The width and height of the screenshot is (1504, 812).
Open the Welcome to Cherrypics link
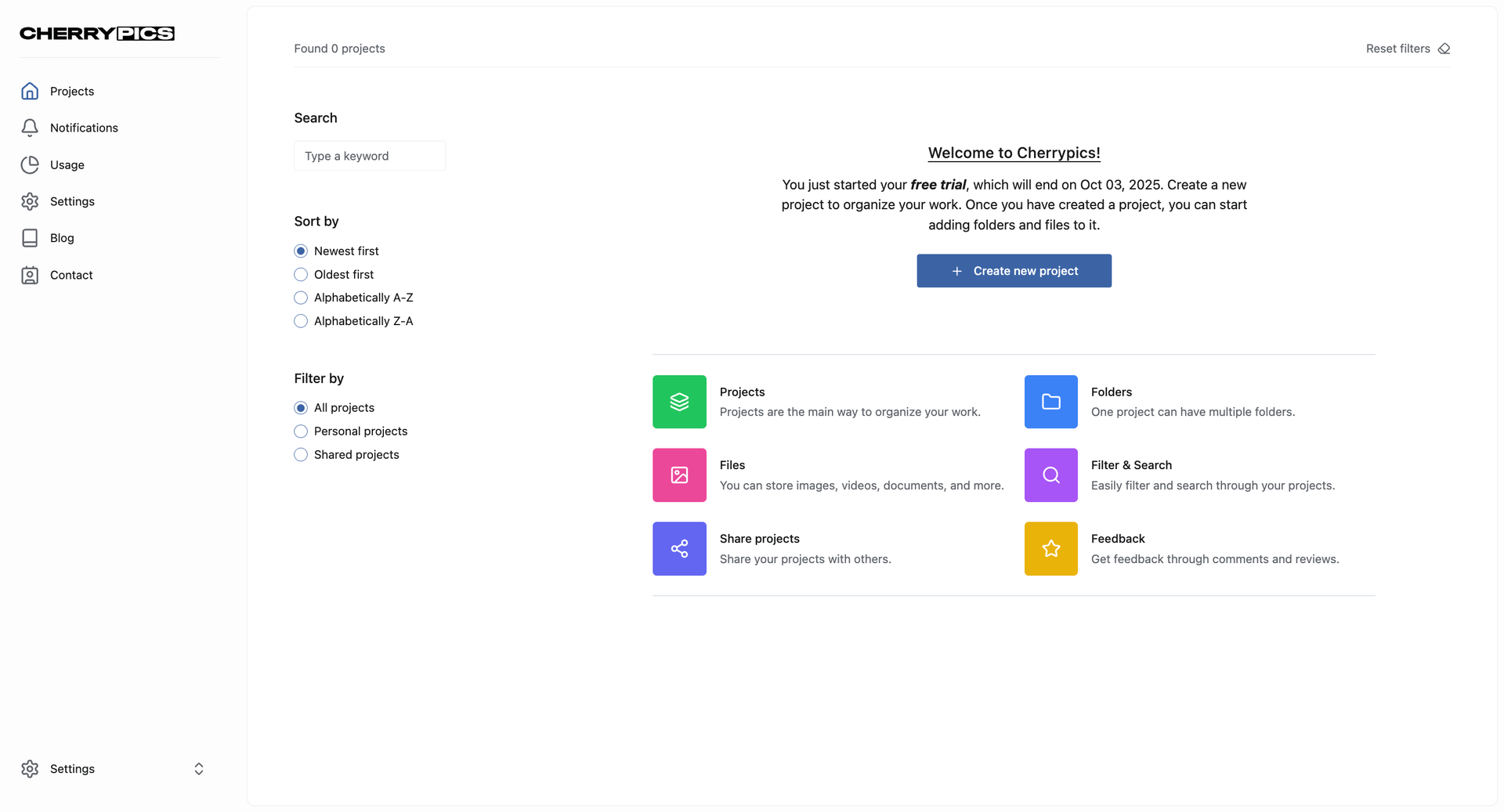[x=1014, y=153]
